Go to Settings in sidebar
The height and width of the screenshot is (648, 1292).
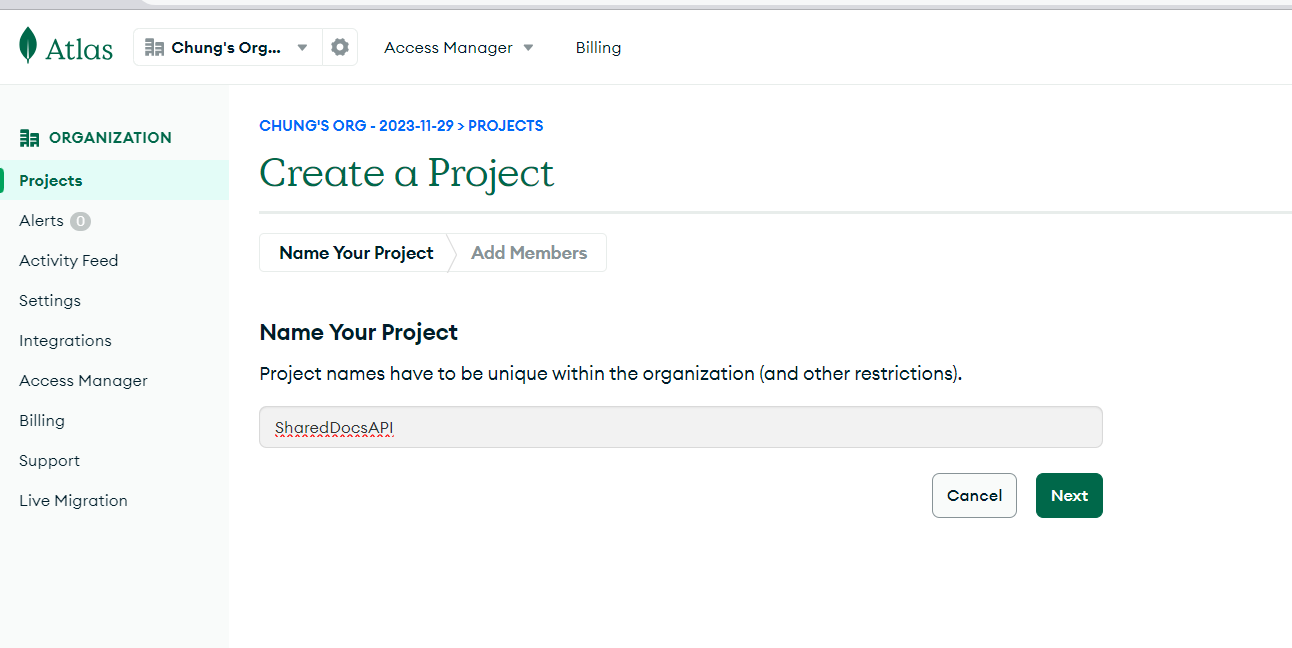click(50, 300)
